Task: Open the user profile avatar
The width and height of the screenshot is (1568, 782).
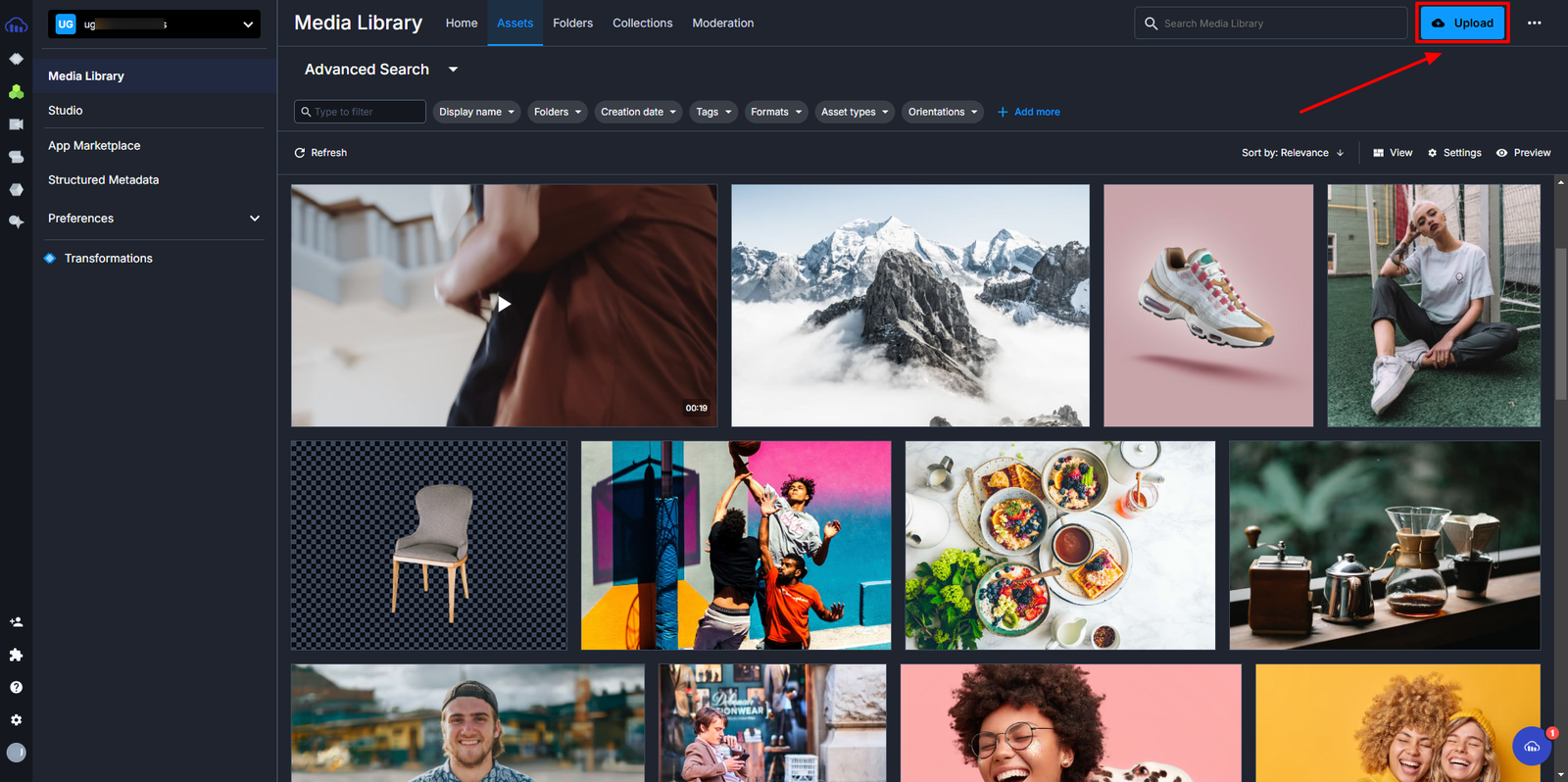Action: pos(16,753)
